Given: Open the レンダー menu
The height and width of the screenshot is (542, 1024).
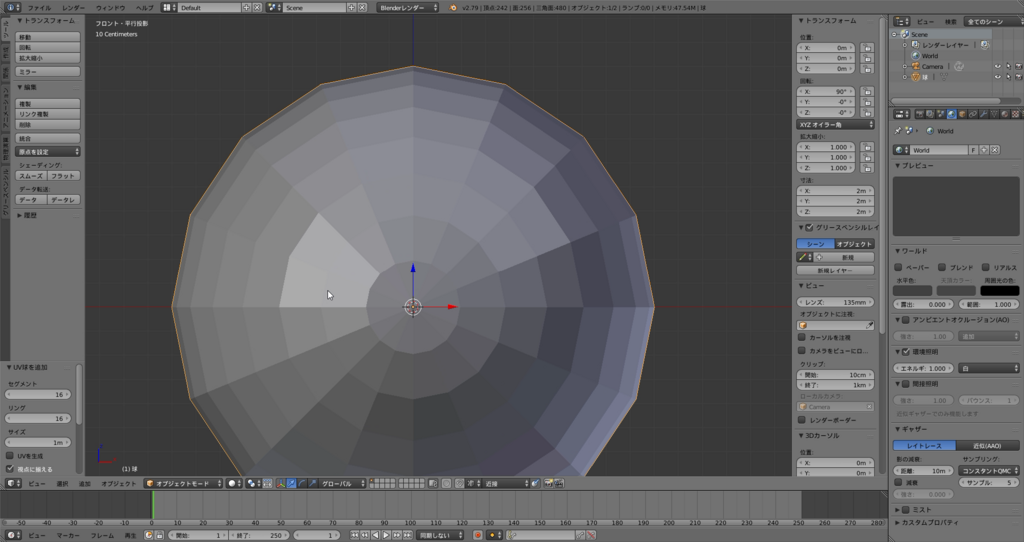Looking at the screenshot, I should coord(73,8).
